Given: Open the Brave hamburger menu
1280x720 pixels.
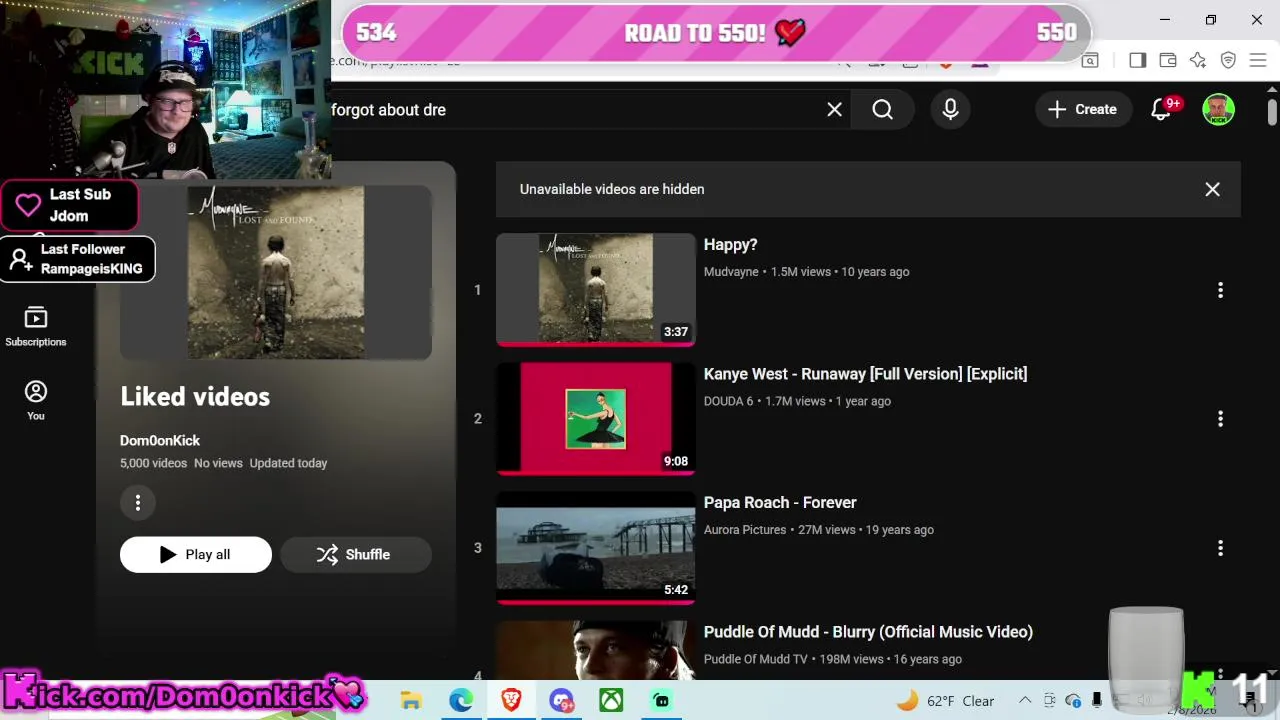Looking at the screenshot, I should (x=1258, y=61).
